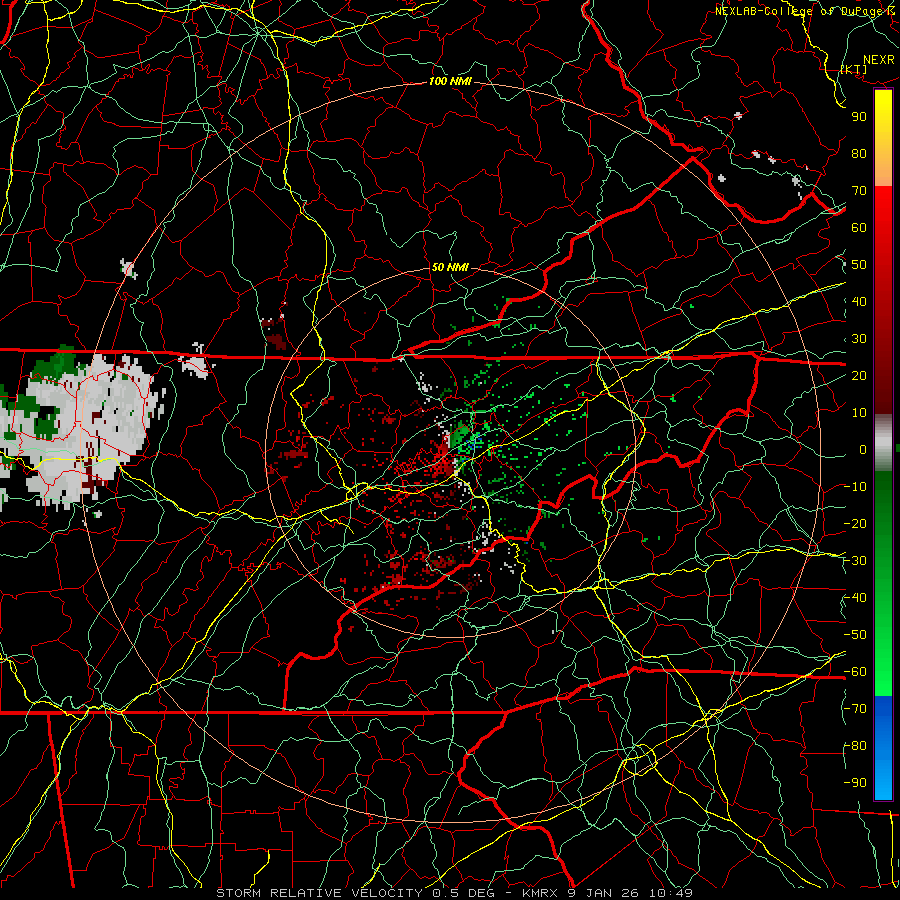Click the 60 label on the velocity scale
The height and width of the screenshot is (900, 900).
tap(859, 227)
